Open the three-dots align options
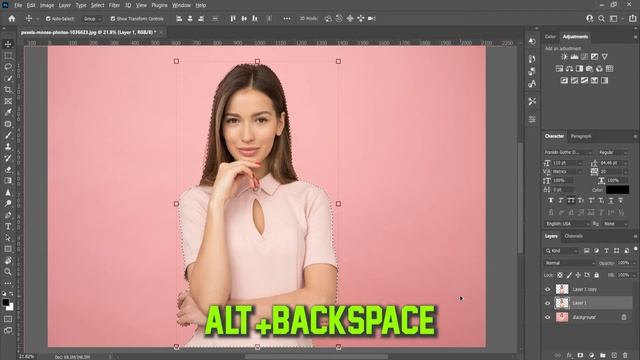The image size is (640, 360). point(287,18)
